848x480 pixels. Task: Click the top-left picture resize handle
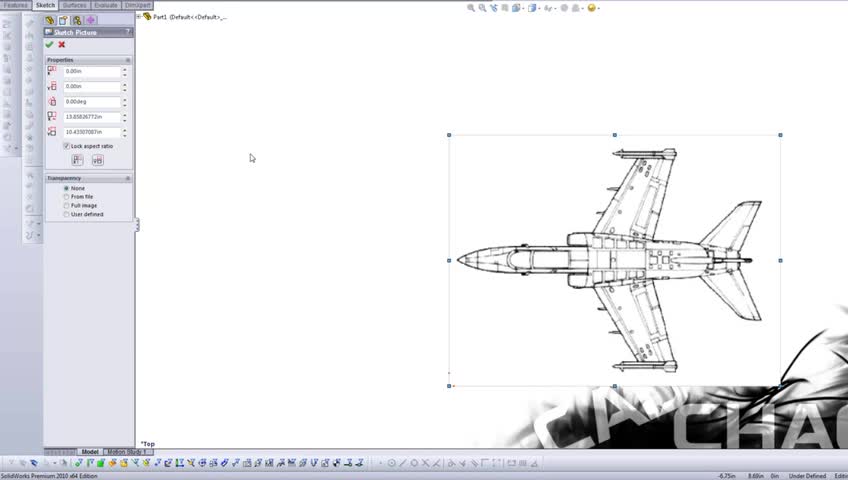[x=449, y=135]
